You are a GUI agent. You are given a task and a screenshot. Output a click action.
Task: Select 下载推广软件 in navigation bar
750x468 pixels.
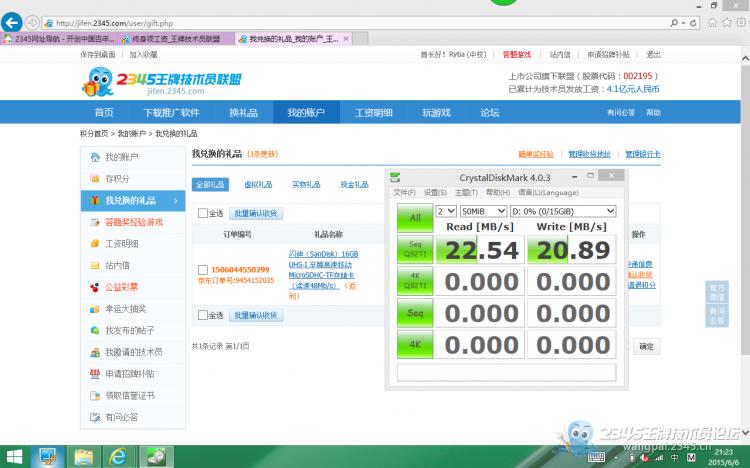[172, 112]
